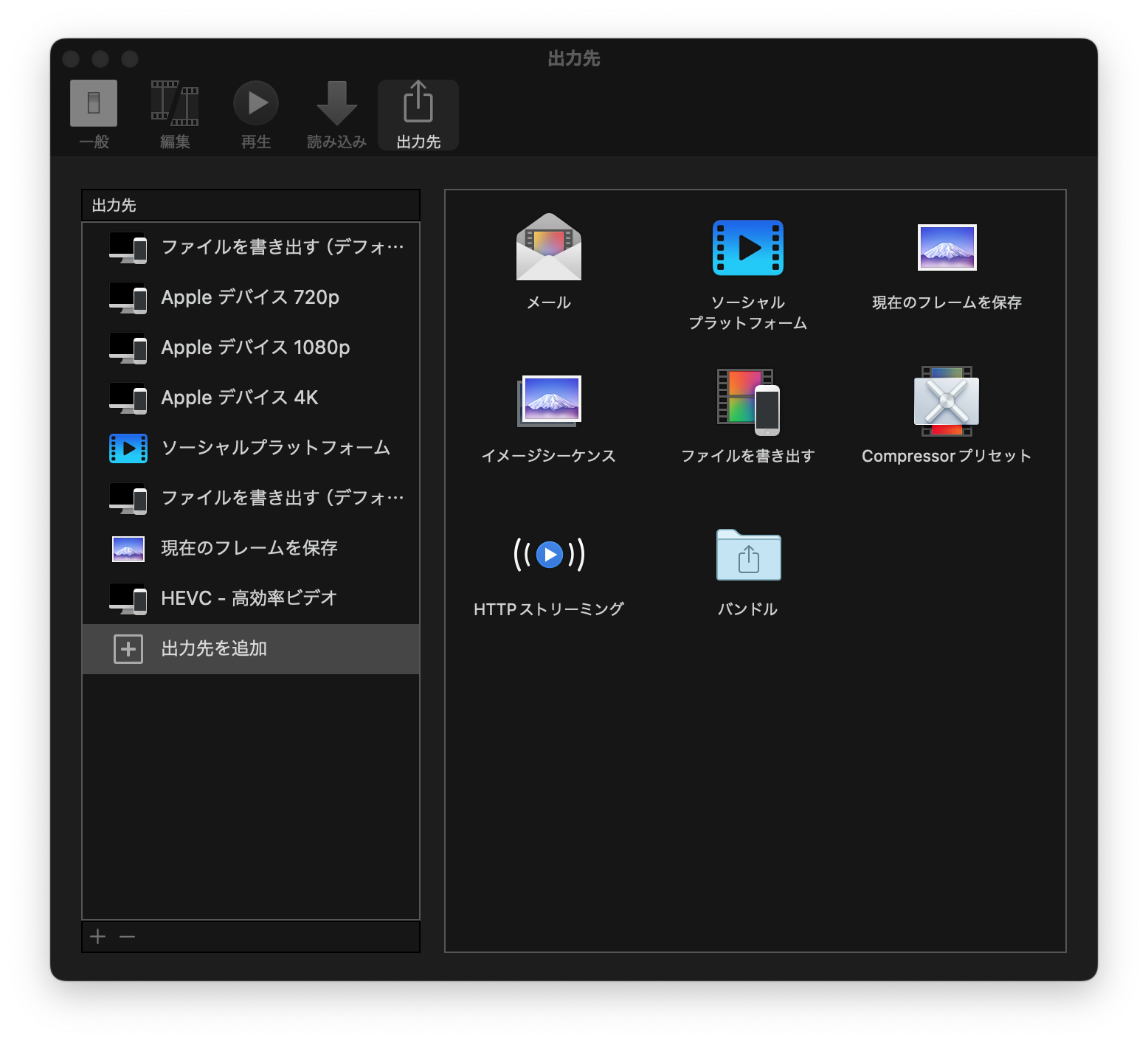Select the HTTP ストリーミング icon
Image resolution: width=1148 pixels, height=1043 pixels.
coord(549,555)
